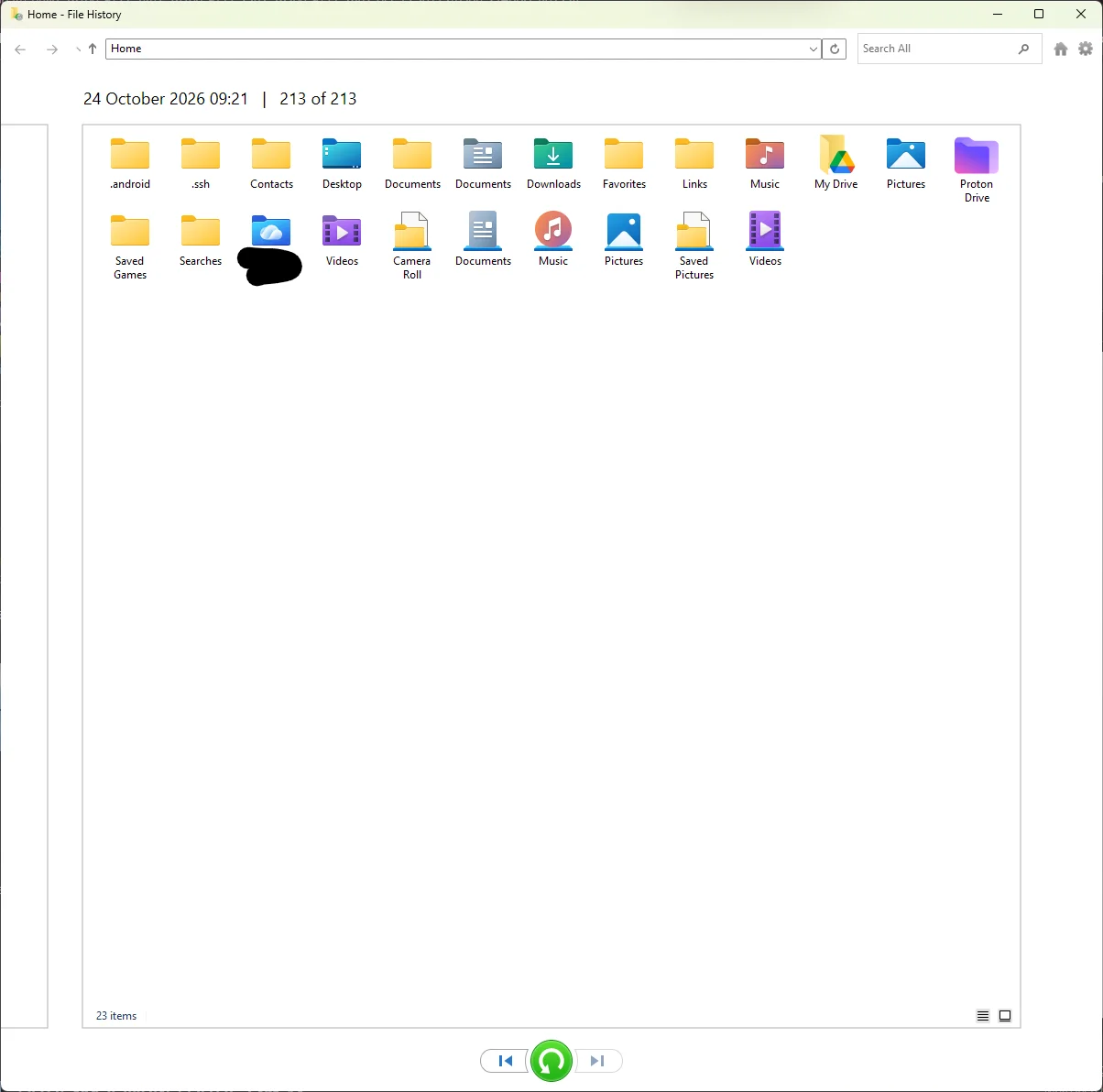
Task: Select the Downloads folder
Action: click(553, 163)
